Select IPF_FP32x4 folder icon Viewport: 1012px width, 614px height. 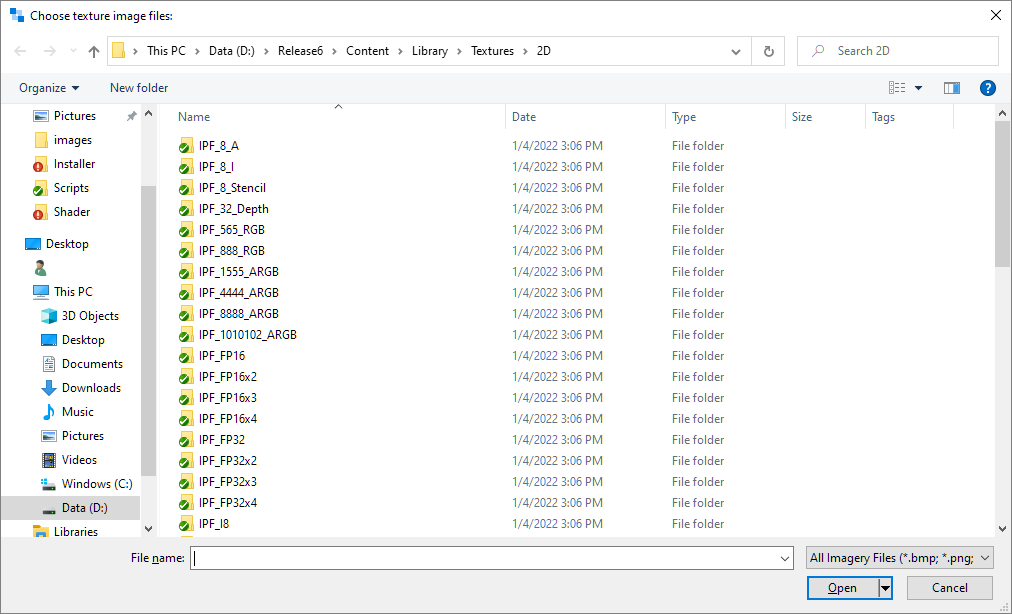pos(186,503)
